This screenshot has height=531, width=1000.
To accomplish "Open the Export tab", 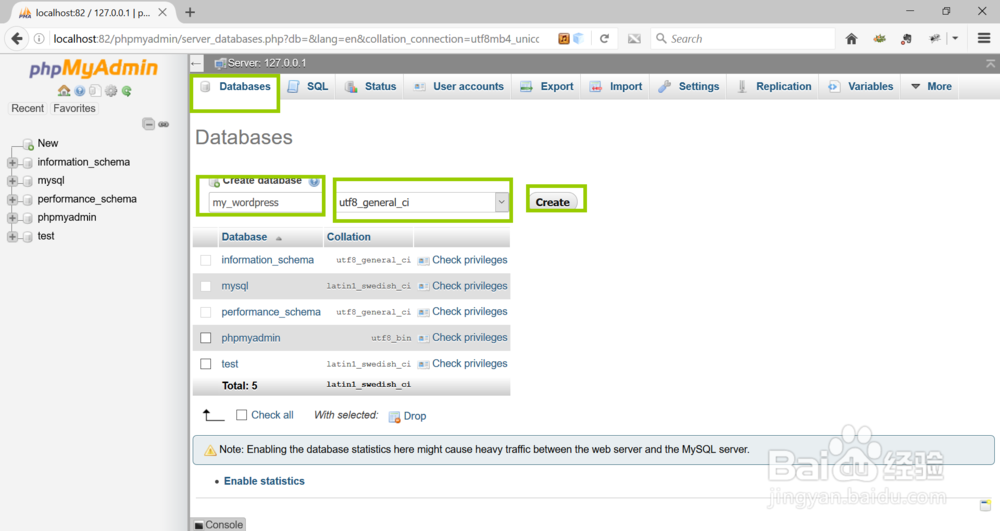I will (x=547, y=87).
